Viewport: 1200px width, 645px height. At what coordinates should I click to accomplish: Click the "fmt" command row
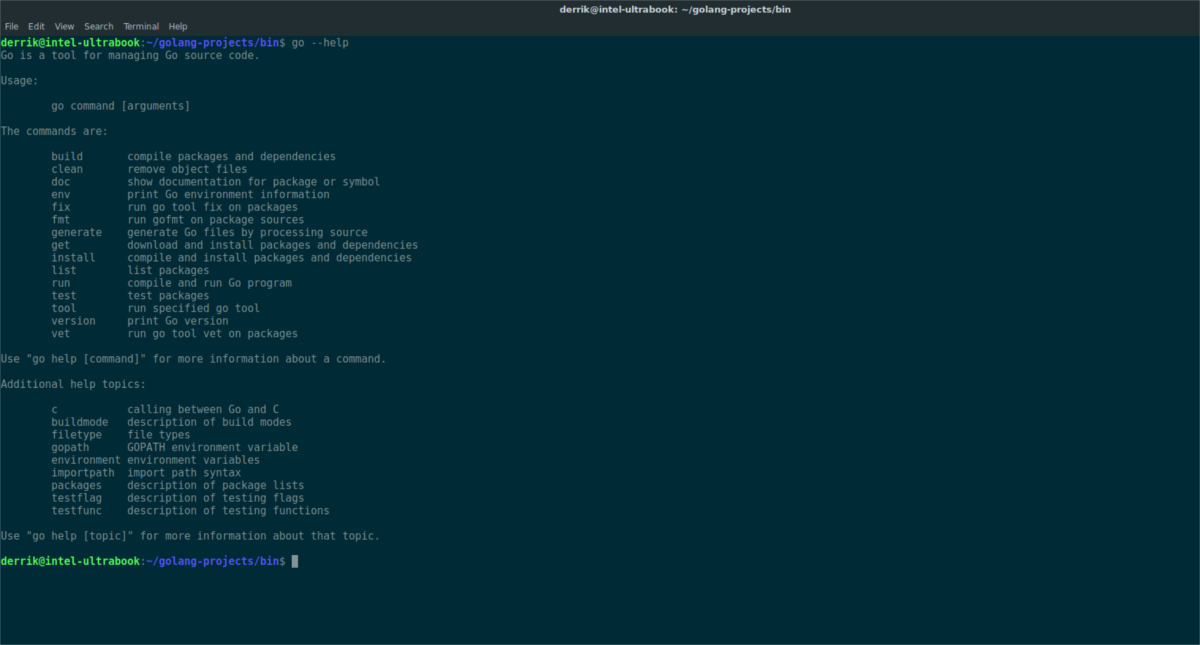[177, 220]
